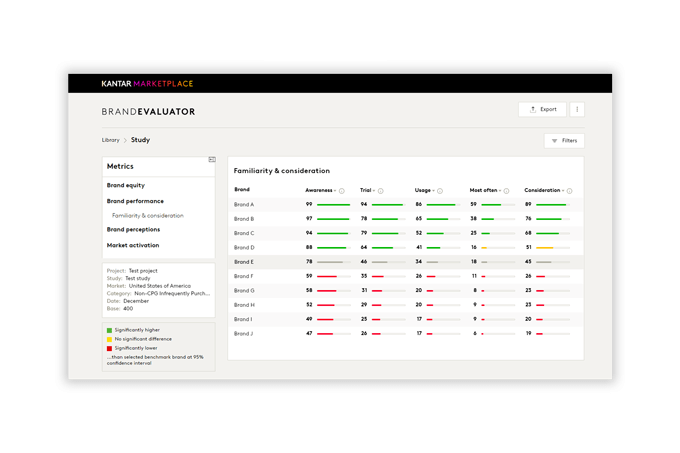Viewport: 680px width, 453px height.
Task: Go to Library breadcrumb link
Action: pos(110,141)
